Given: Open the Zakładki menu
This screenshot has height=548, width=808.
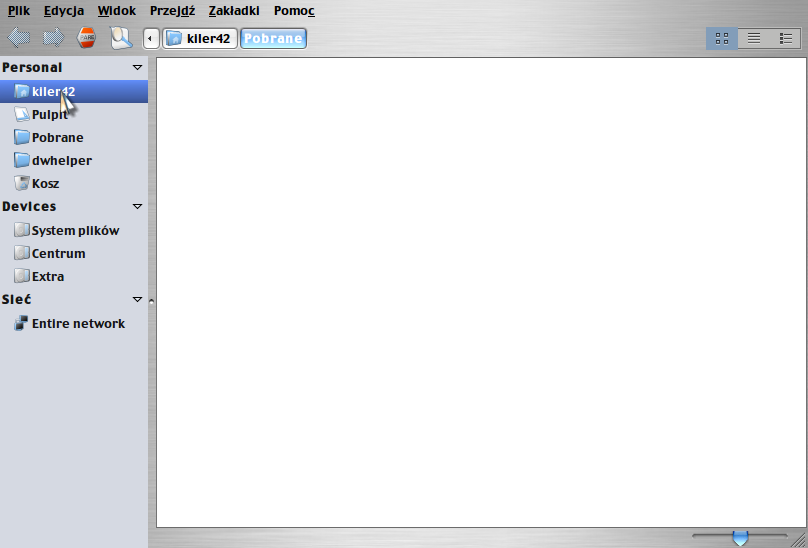Looking at the screenshot, I should [234, 11].
